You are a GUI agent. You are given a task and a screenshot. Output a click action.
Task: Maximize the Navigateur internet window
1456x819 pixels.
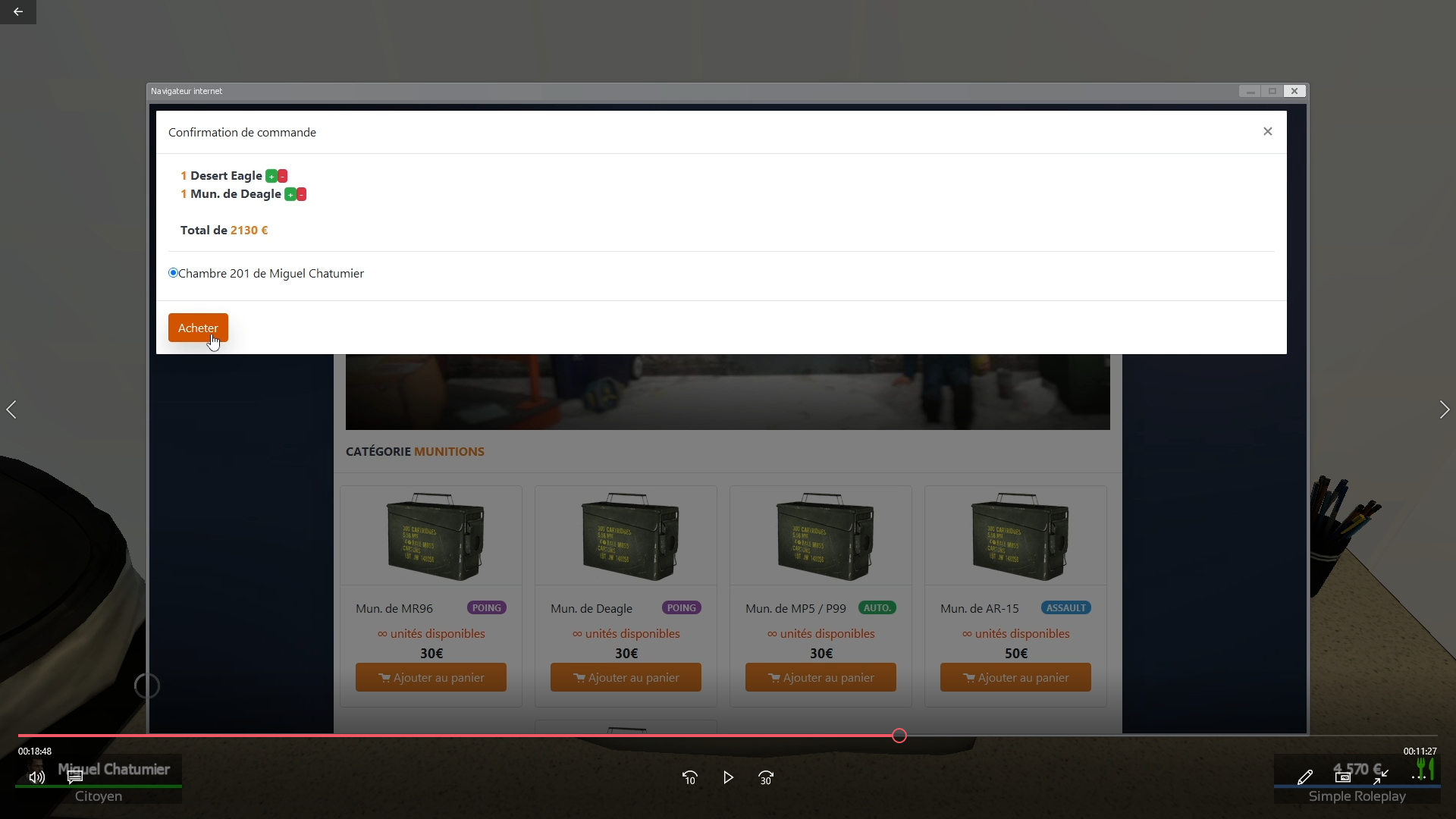(x=1272, y=91)
